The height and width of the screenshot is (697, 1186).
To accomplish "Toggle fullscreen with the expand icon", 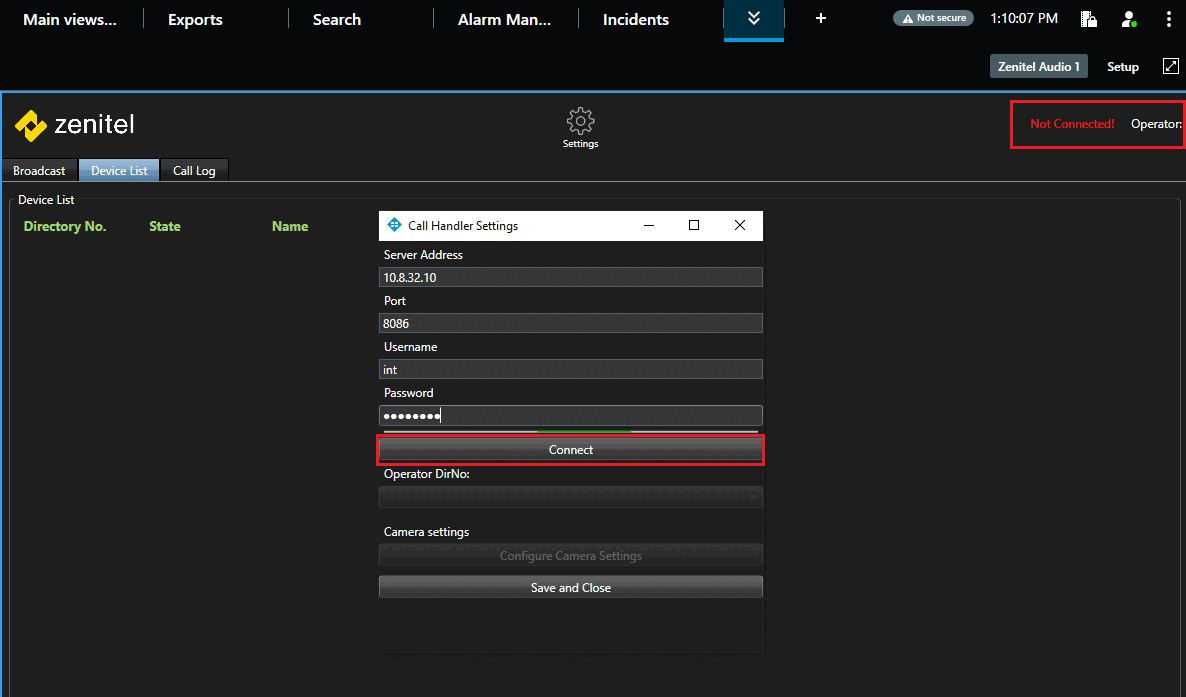I will [x=1171, y=66].
